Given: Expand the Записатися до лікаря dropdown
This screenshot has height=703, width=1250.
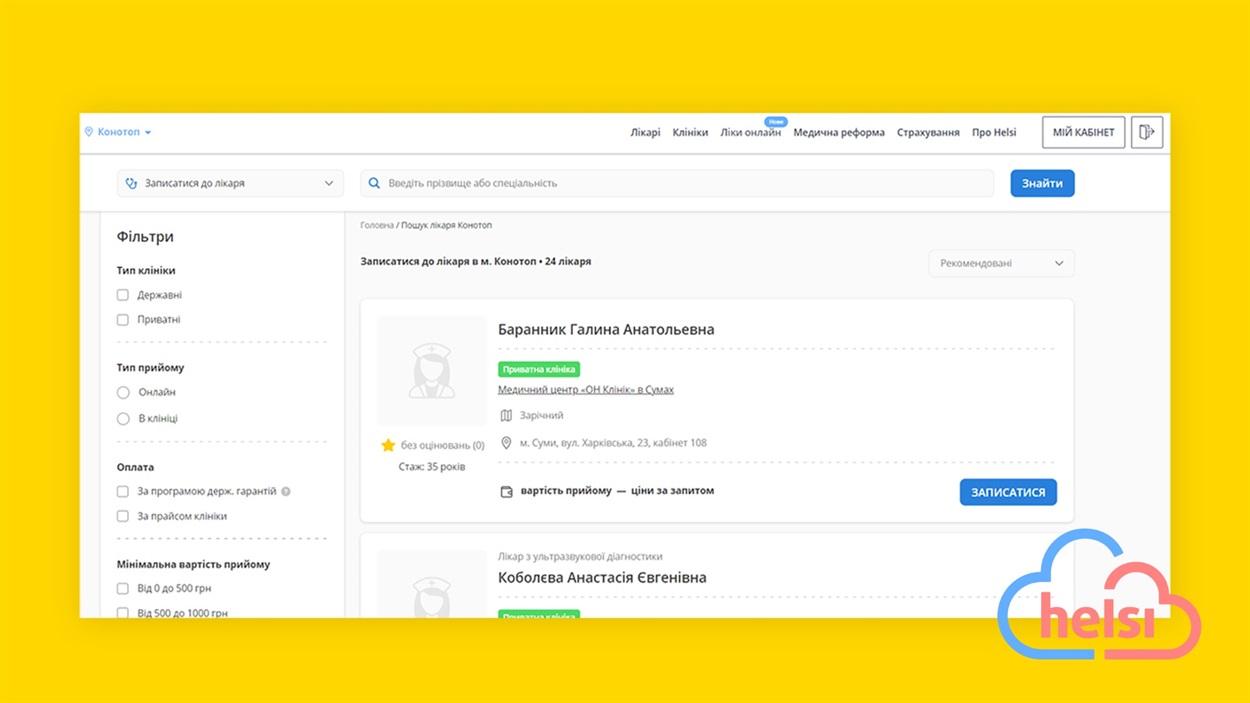Looking at the screenshot, I should pos(230,184).
